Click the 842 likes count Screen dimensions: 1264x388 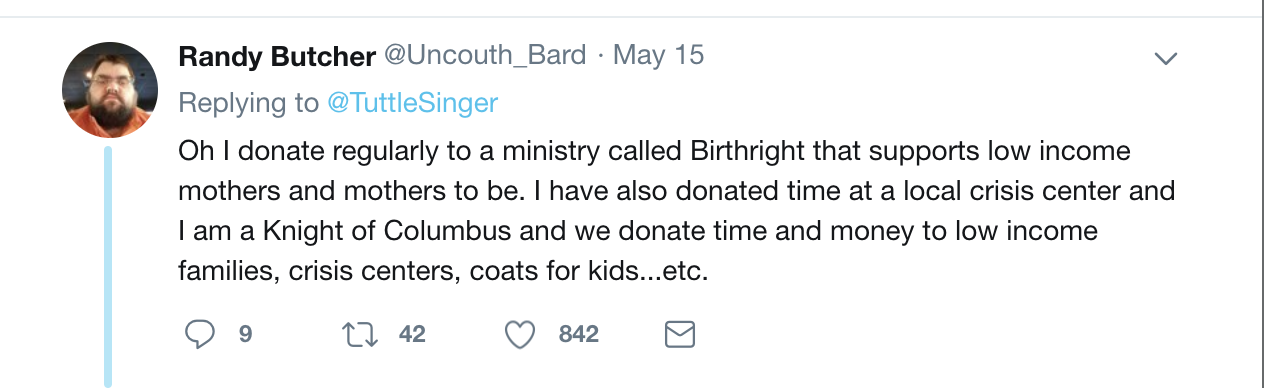click(x=579, y=334)
